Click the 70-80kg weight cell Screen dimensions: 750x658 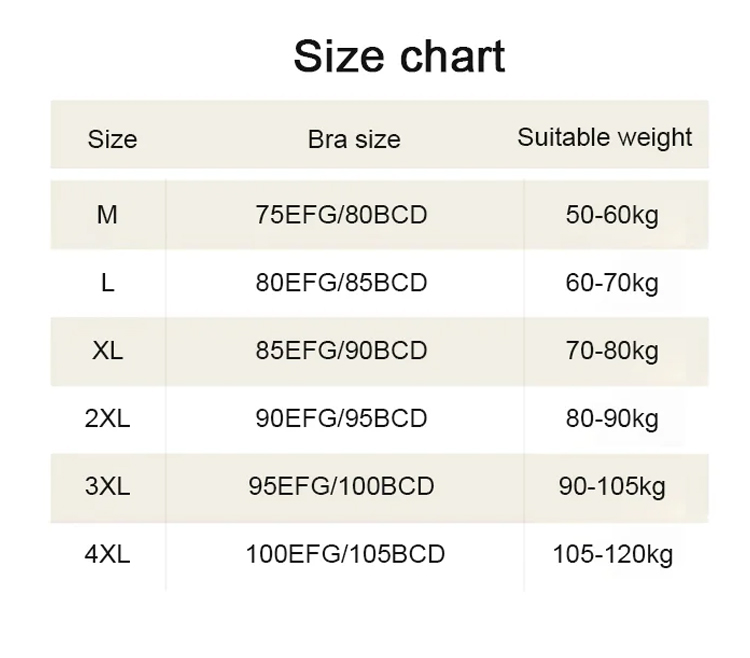pos(612,351)
